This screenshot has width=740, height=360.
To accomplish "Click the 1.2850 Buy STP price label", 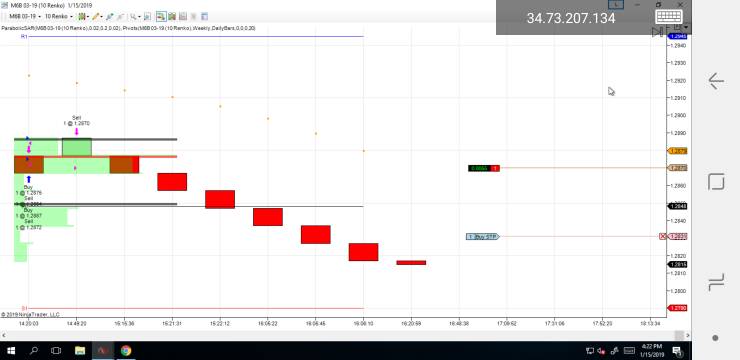I will pyautogui.click(x=678, y=236).
